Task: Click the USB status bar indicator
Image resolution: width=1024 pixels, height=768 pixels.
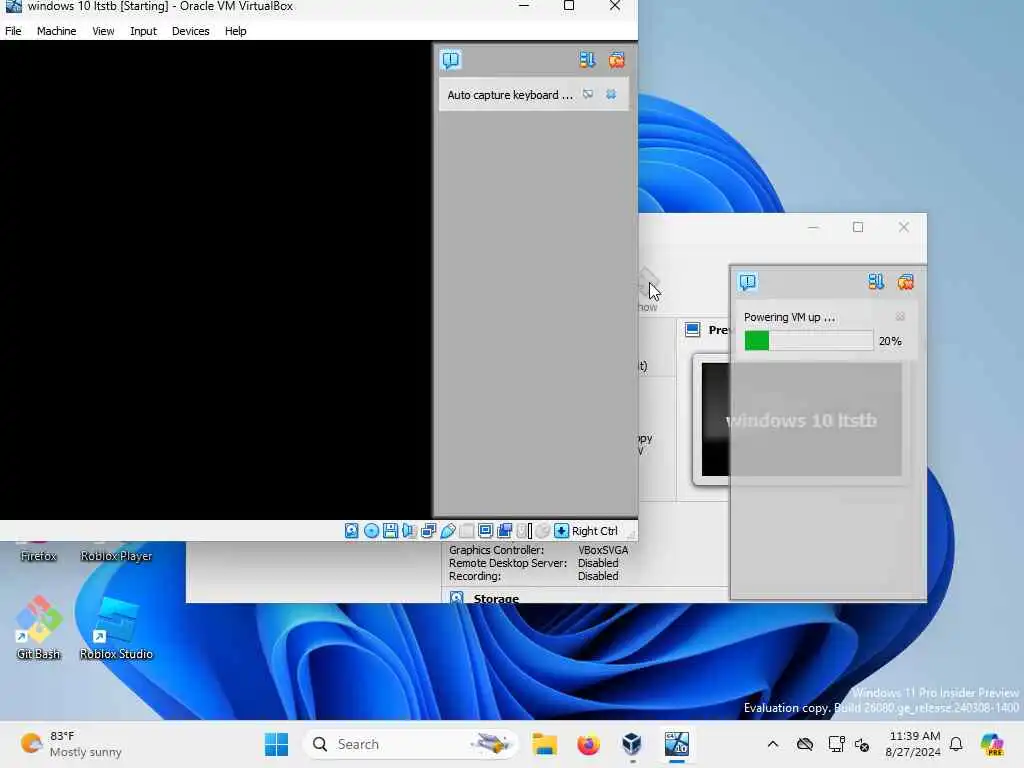Action: tap(447, 531)
